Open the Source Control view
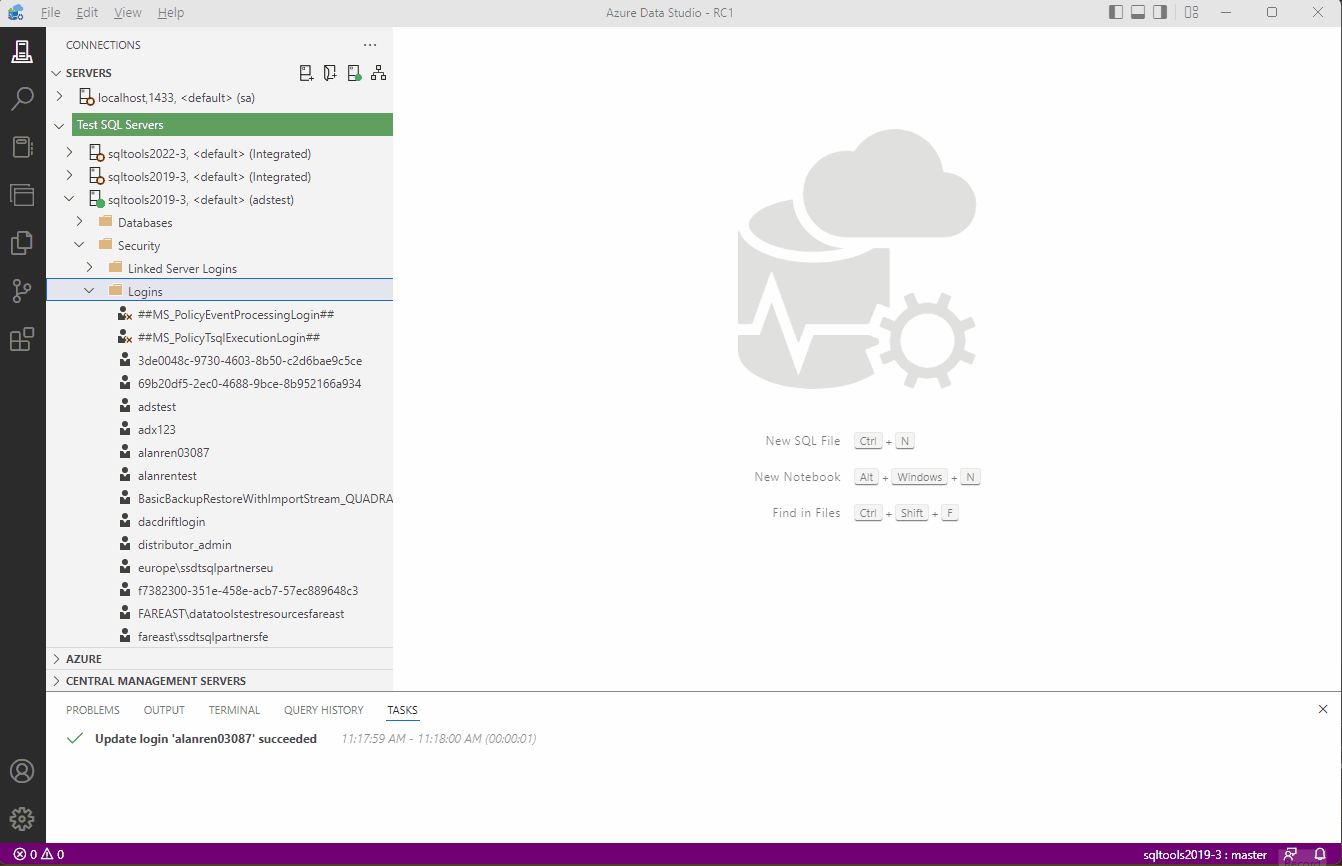This screenshot has width=1342, height=866. tap(22, 291)
